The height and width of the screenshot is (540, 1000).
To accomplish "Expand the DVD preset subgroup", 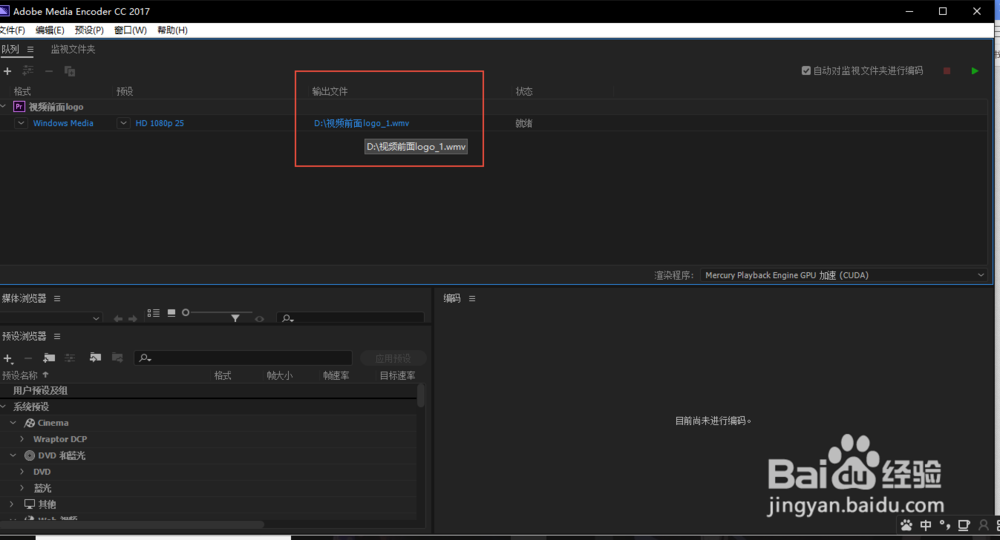I will pyautogui.click(x=22, y=472).
